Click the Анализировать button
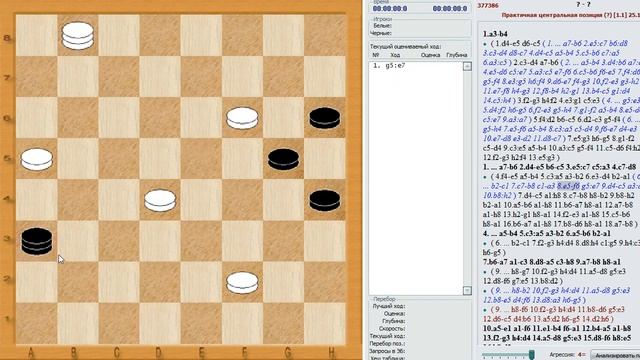Screen dimensions: 640x360 616,356
